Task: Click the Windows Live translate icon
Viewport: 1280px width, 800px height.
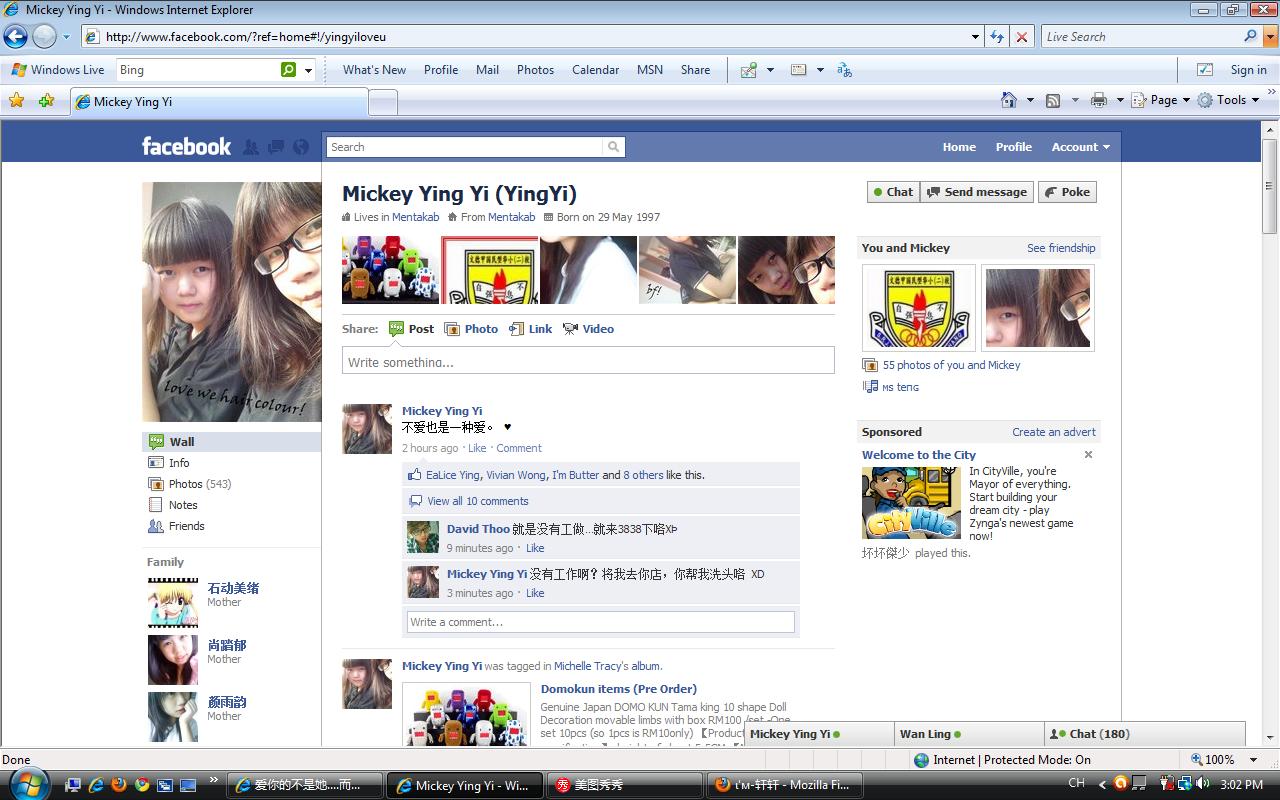Action: coord(845,70)
